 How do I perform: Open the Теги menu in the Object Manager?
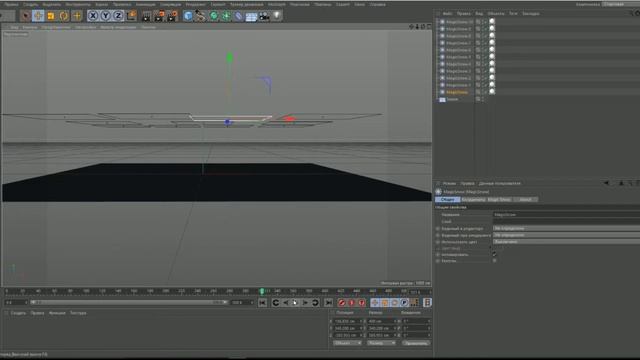[513, 13]
